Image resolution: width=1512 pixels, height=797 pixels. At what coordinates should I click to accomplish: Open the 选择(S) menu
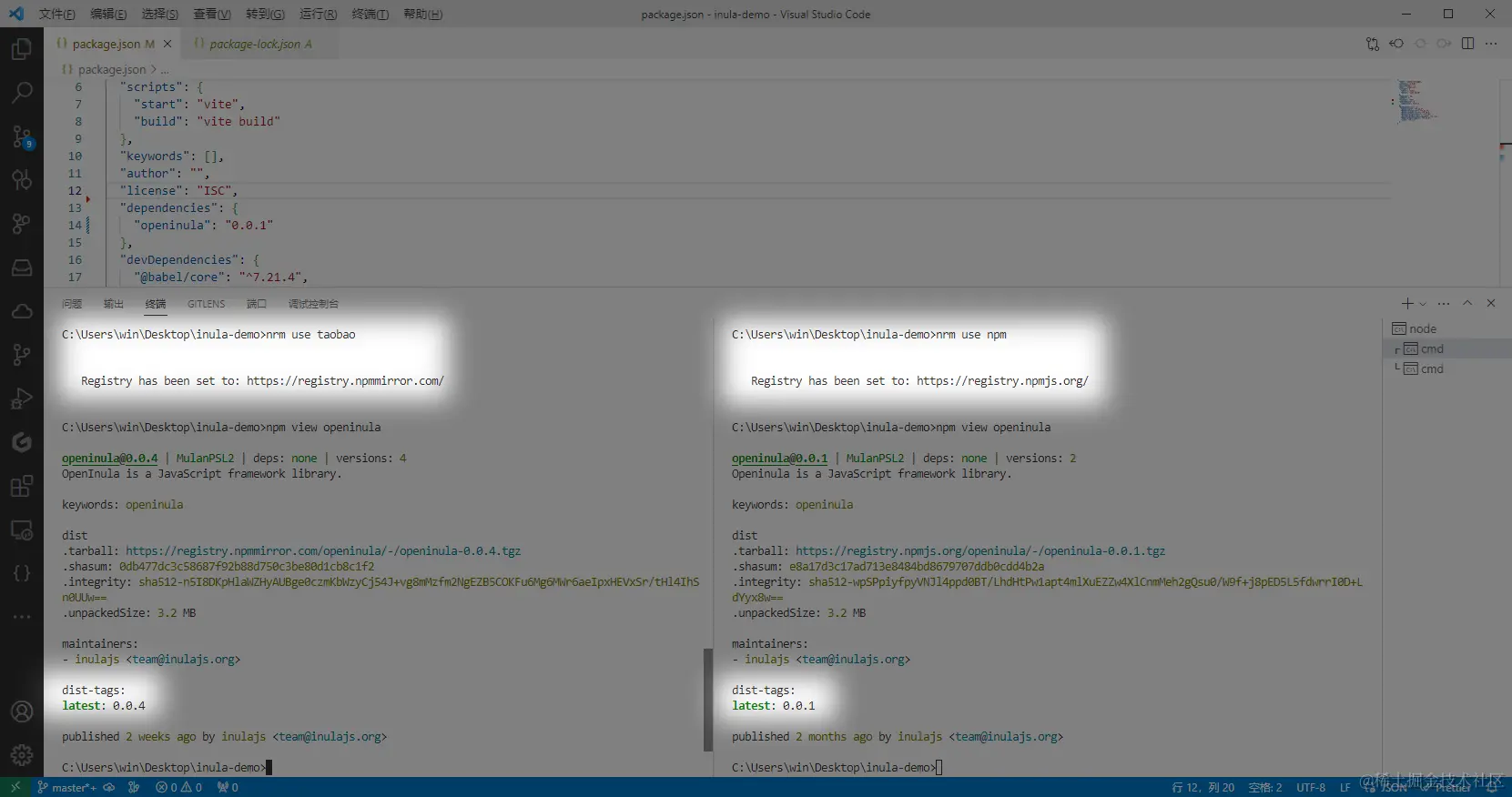[160, 14]
